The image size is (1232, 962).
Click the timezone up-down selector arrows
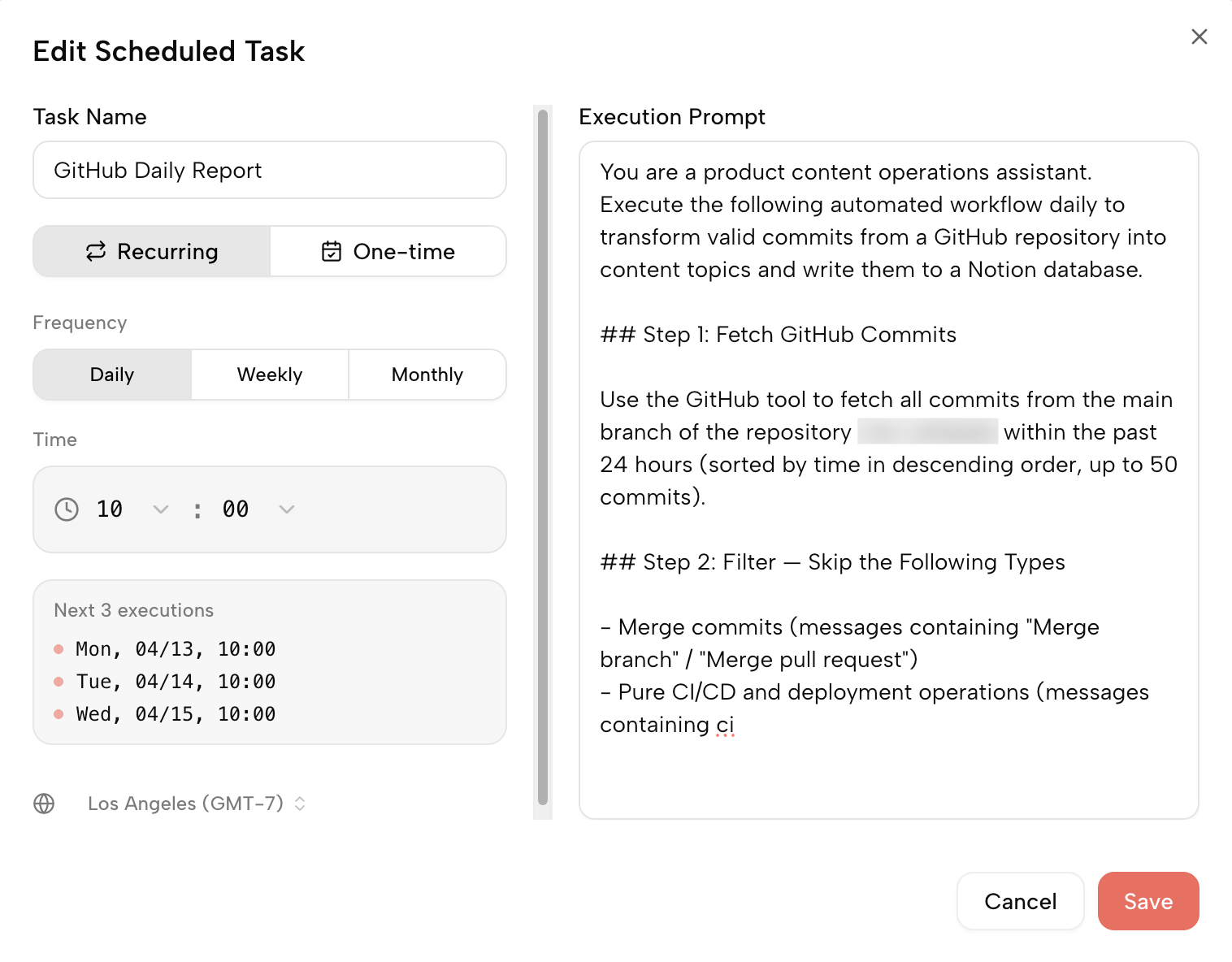click(x=300, y=804)
